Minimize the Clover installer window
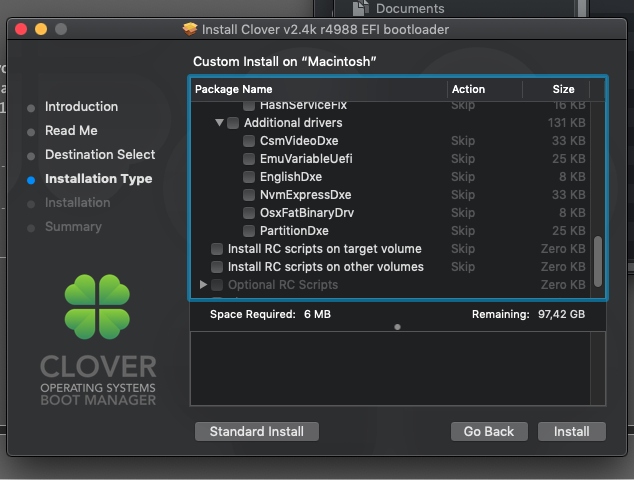 (41, 29)
